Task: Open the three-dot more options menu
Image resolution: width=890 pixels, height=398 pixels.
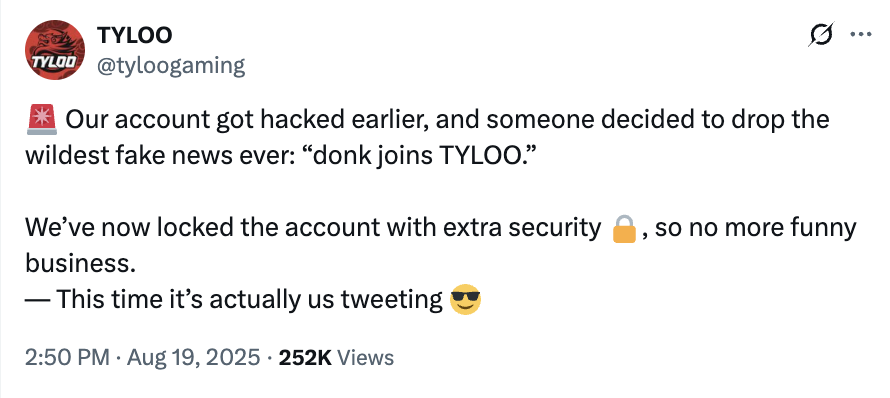Action: tap(860, 34)
